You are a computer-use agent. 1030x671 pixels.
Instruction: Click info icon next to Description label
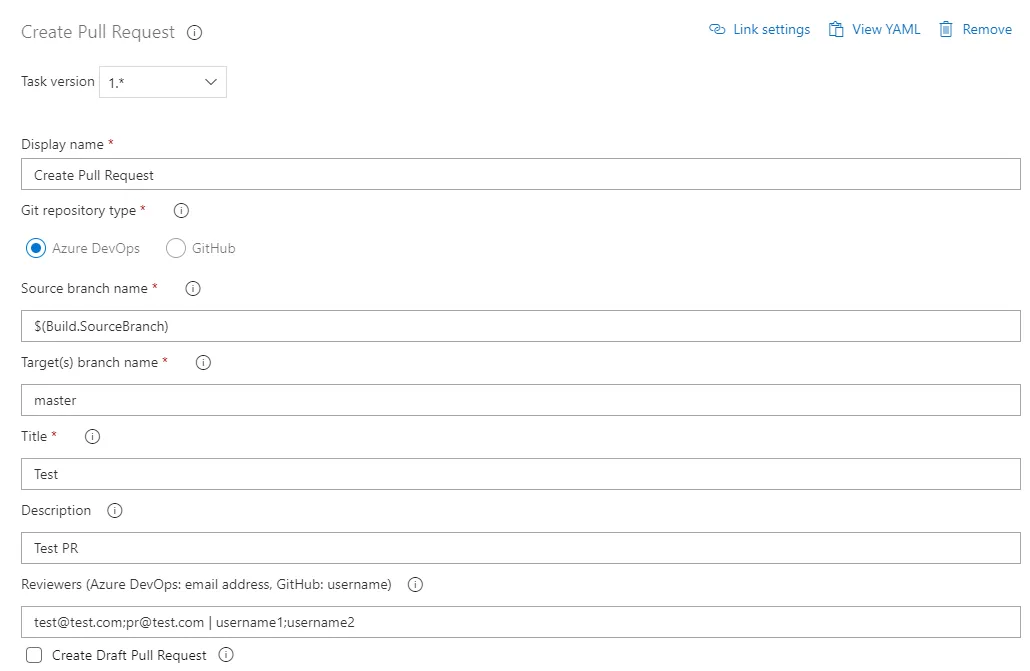(114, 511)
